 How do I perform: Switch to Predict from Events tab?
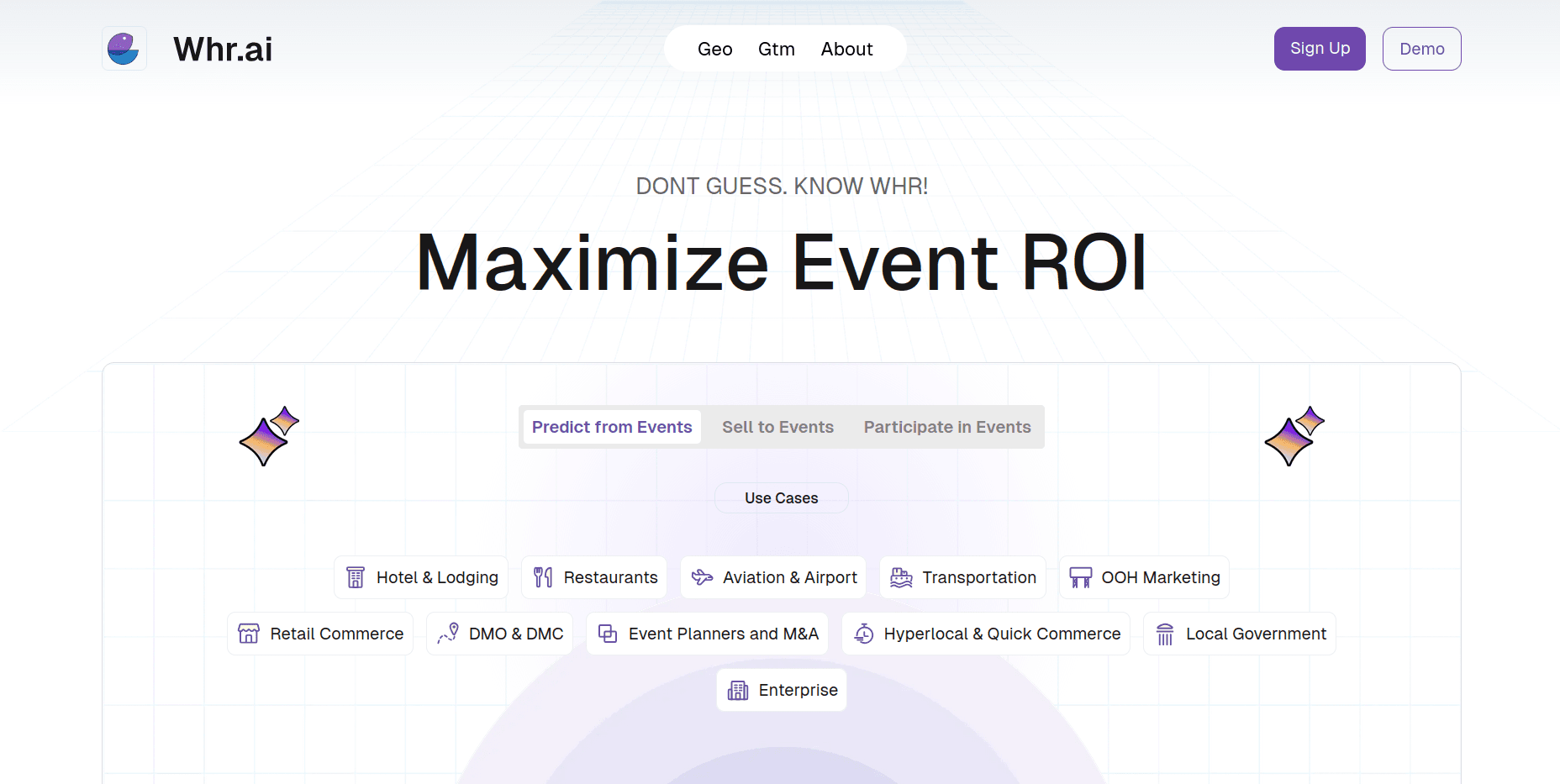click(x=612, y=427)
